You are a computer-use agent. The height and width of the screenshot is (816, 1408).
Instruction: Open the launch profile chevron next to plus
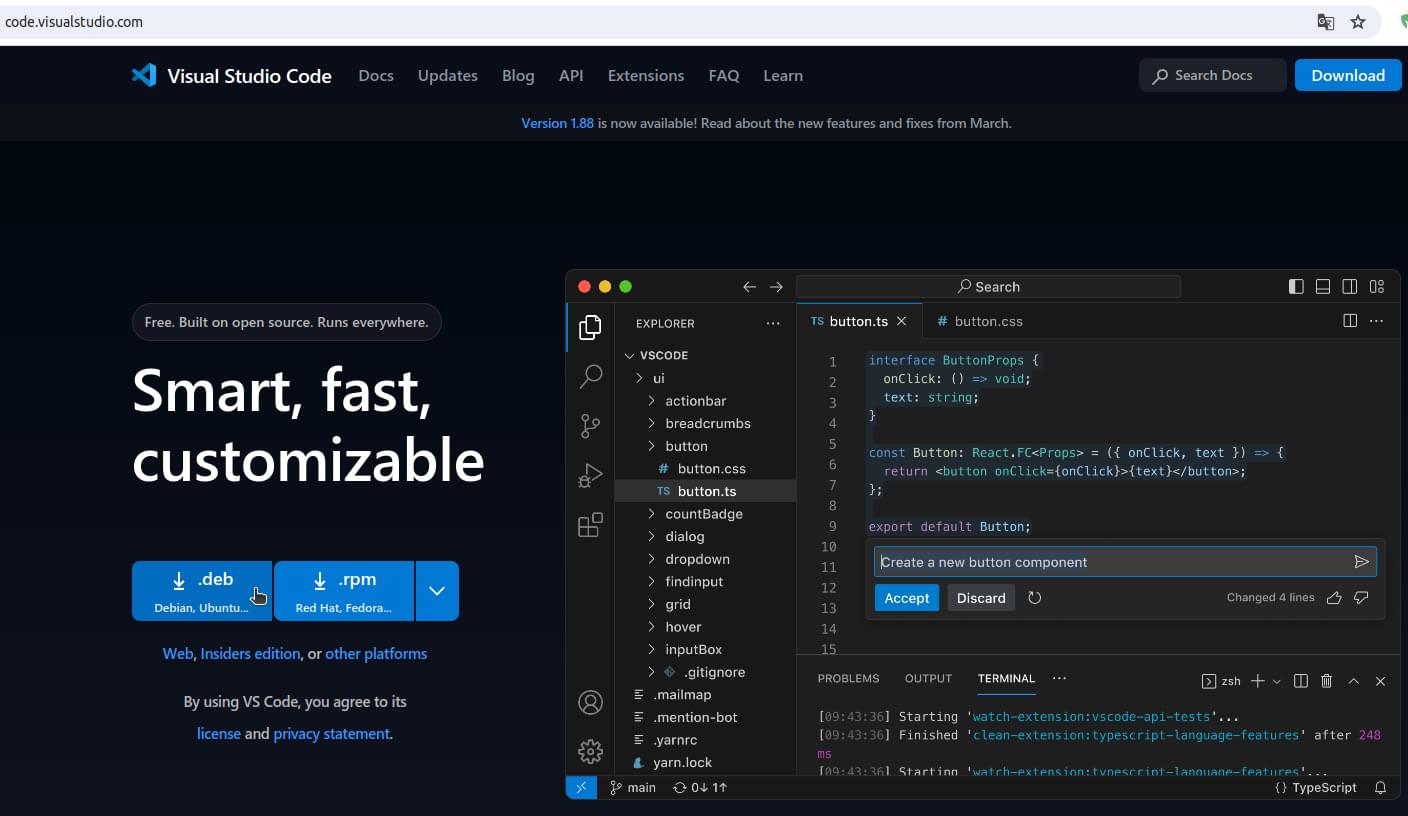1277,682
